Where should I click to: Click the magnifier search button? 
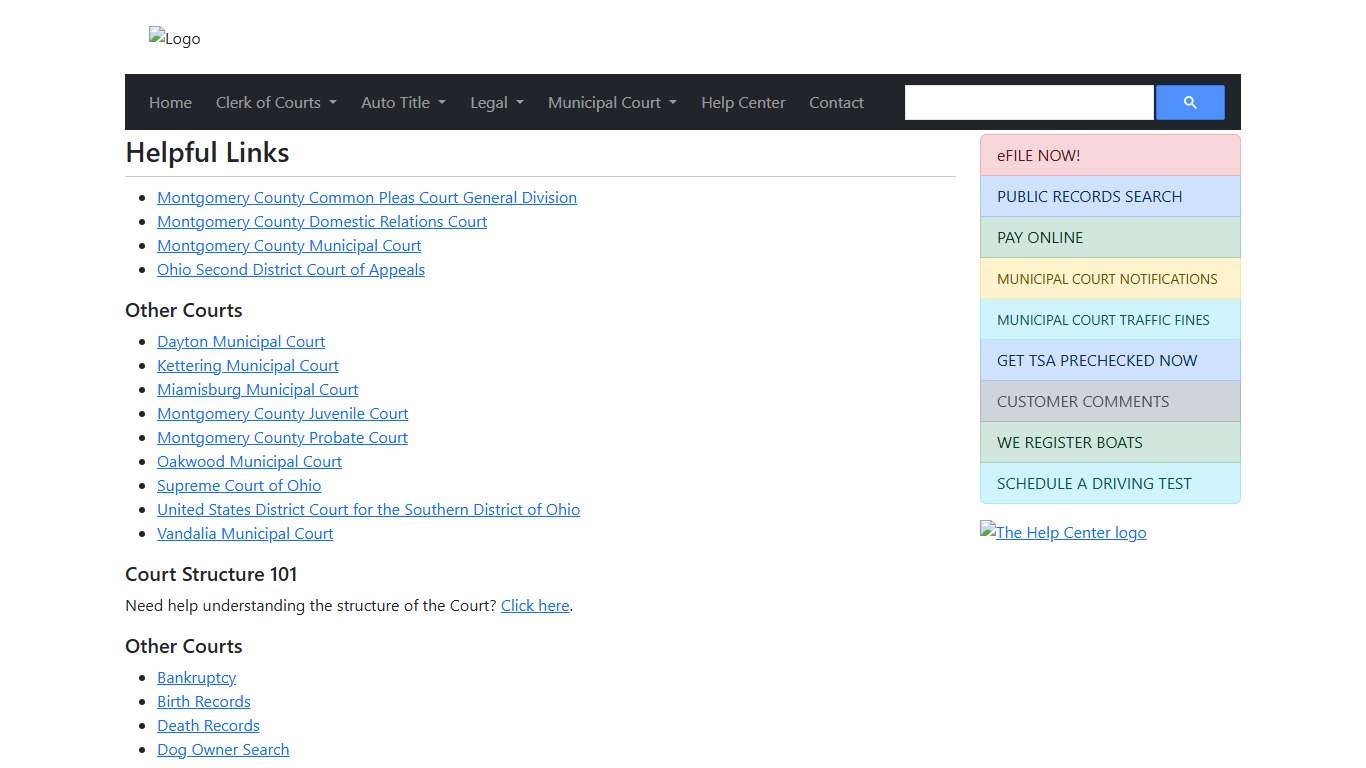click(1189, 102)
